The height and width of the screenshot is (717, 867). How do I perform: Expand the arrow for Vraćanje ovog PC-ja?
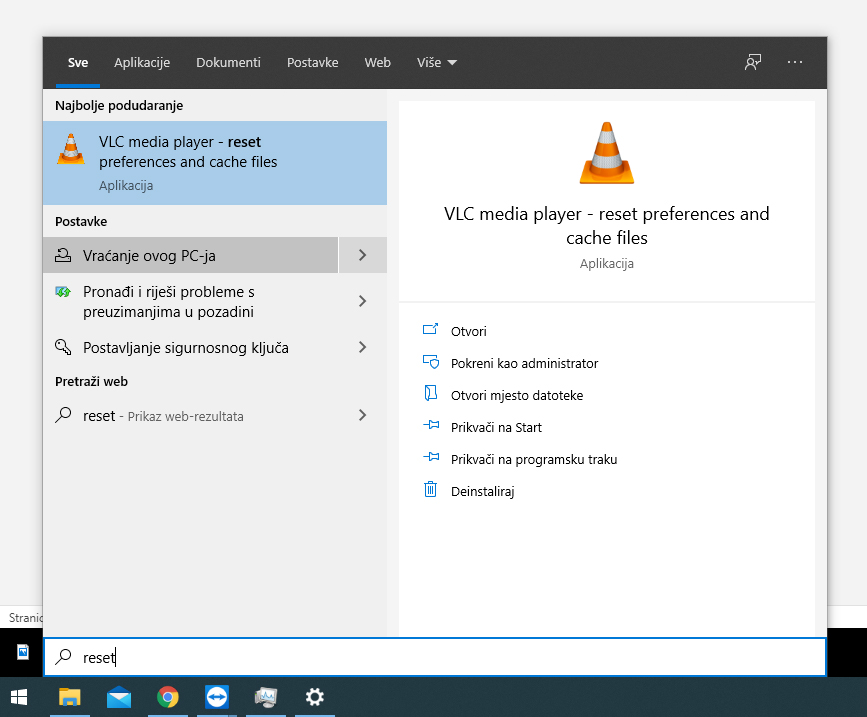(363, 255)
